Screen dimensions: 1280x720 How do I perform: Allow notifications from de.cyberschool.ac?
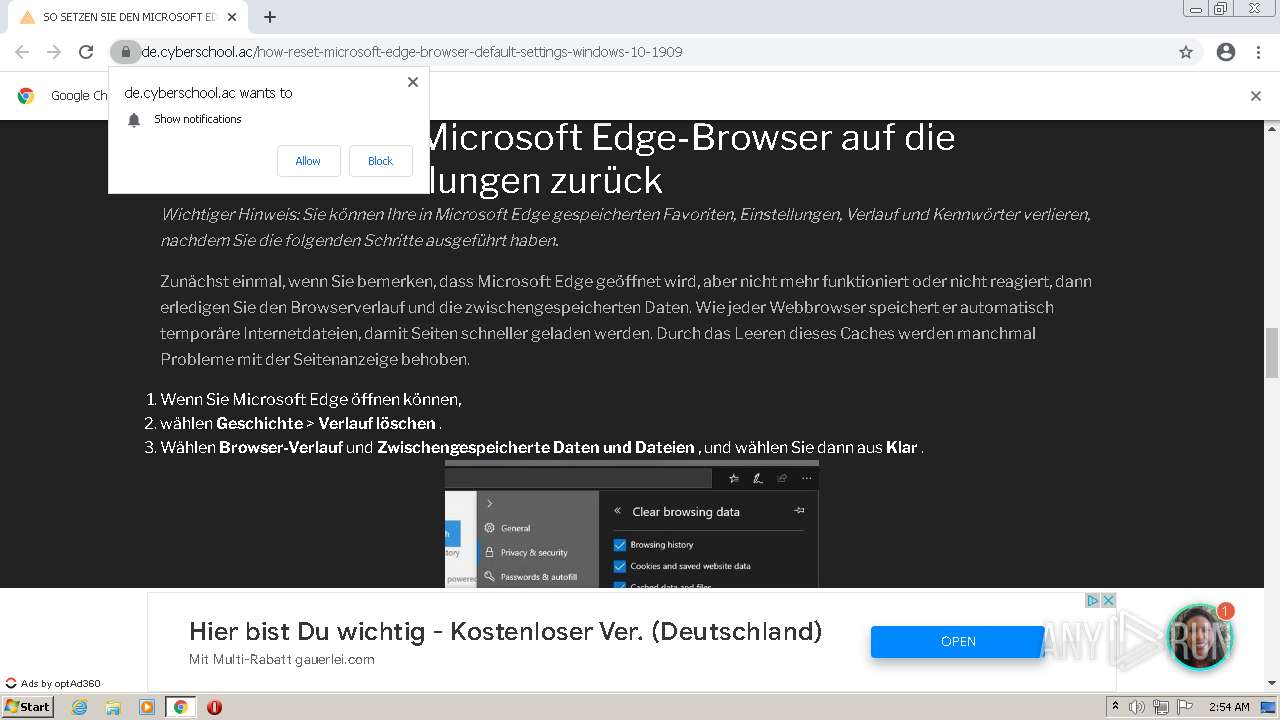[x=308, y=161]
